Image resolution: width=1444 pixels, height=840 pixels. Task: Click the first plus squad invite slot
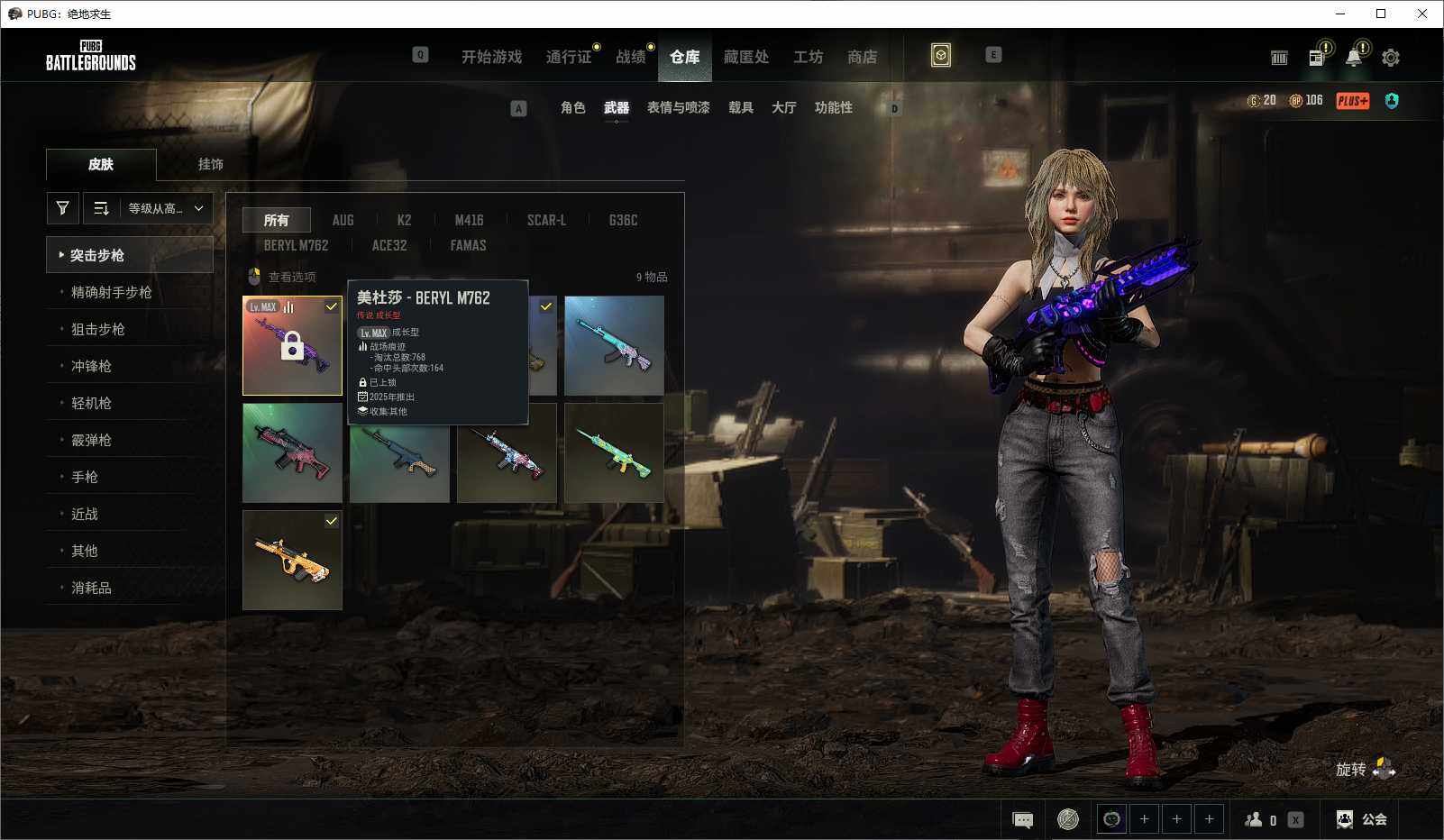click(x=1145, y=819)
